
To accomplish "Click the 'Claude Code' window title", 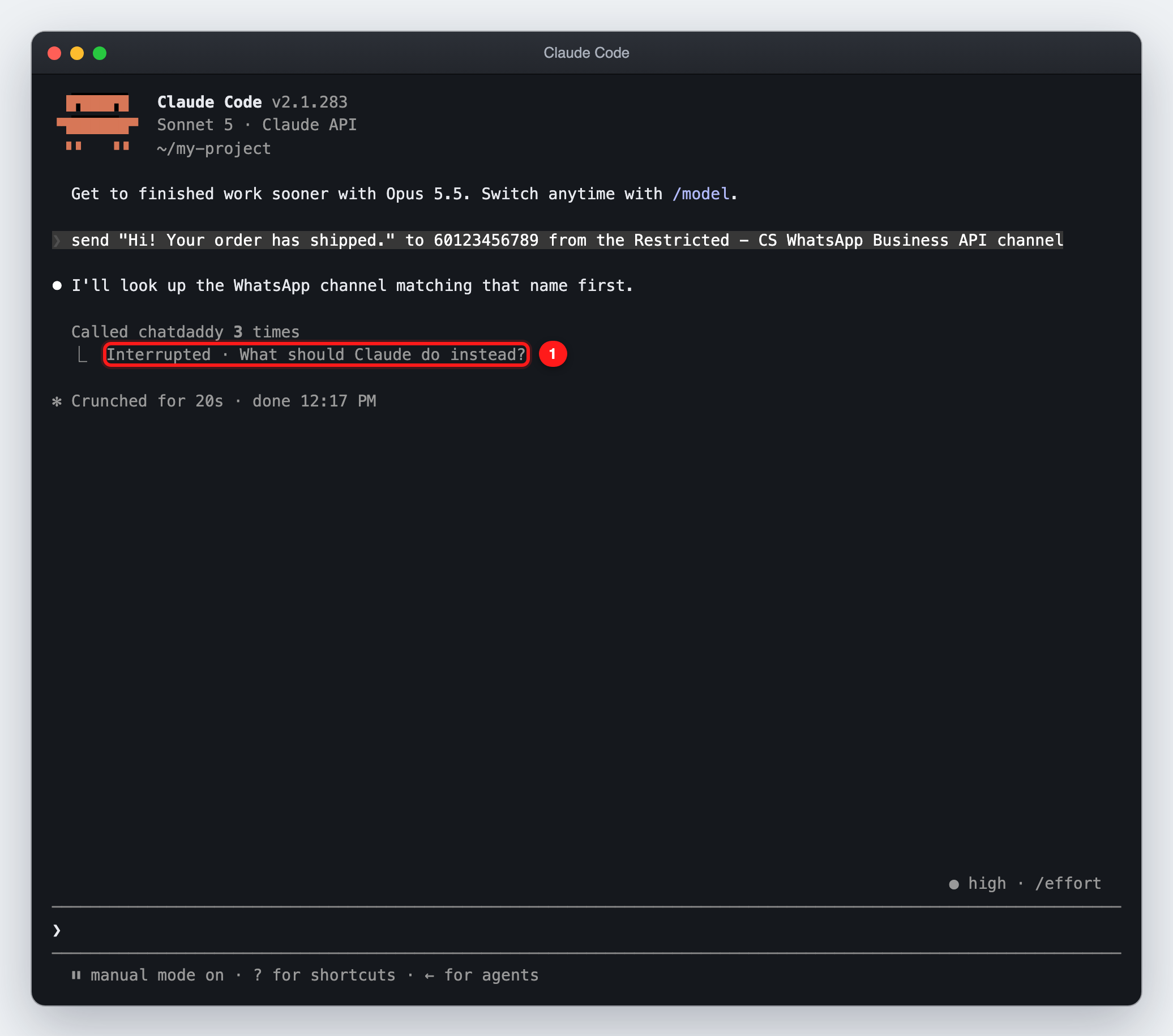I will pyautogui.click(x=586, y=53).
